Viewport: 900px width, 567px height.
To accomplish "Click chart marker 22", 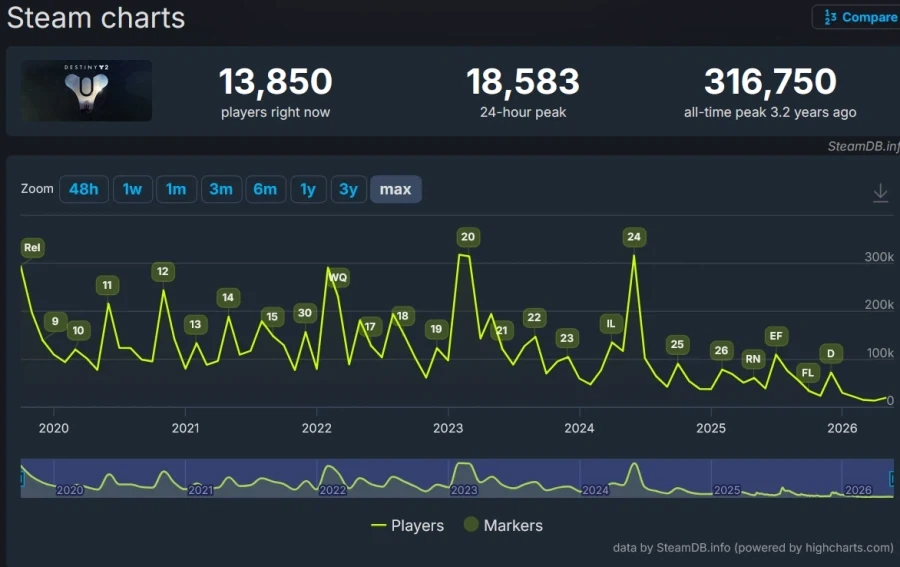I will [x=534, y=317].
